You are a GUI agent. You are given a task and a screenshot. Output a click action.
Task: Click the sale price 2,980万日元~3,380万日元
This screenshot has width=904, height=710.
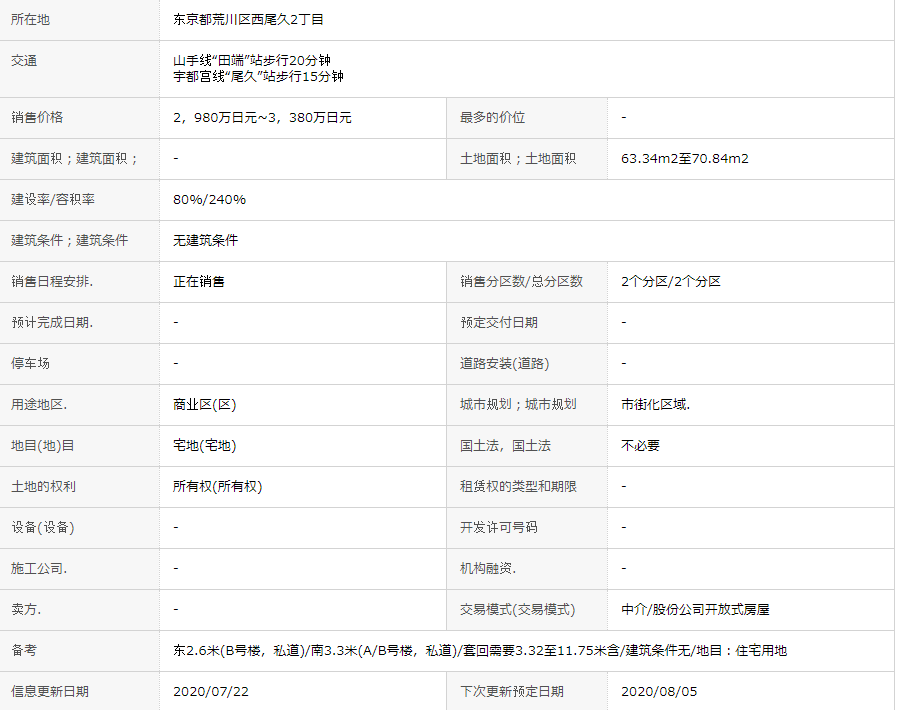[x=262, y=117]
